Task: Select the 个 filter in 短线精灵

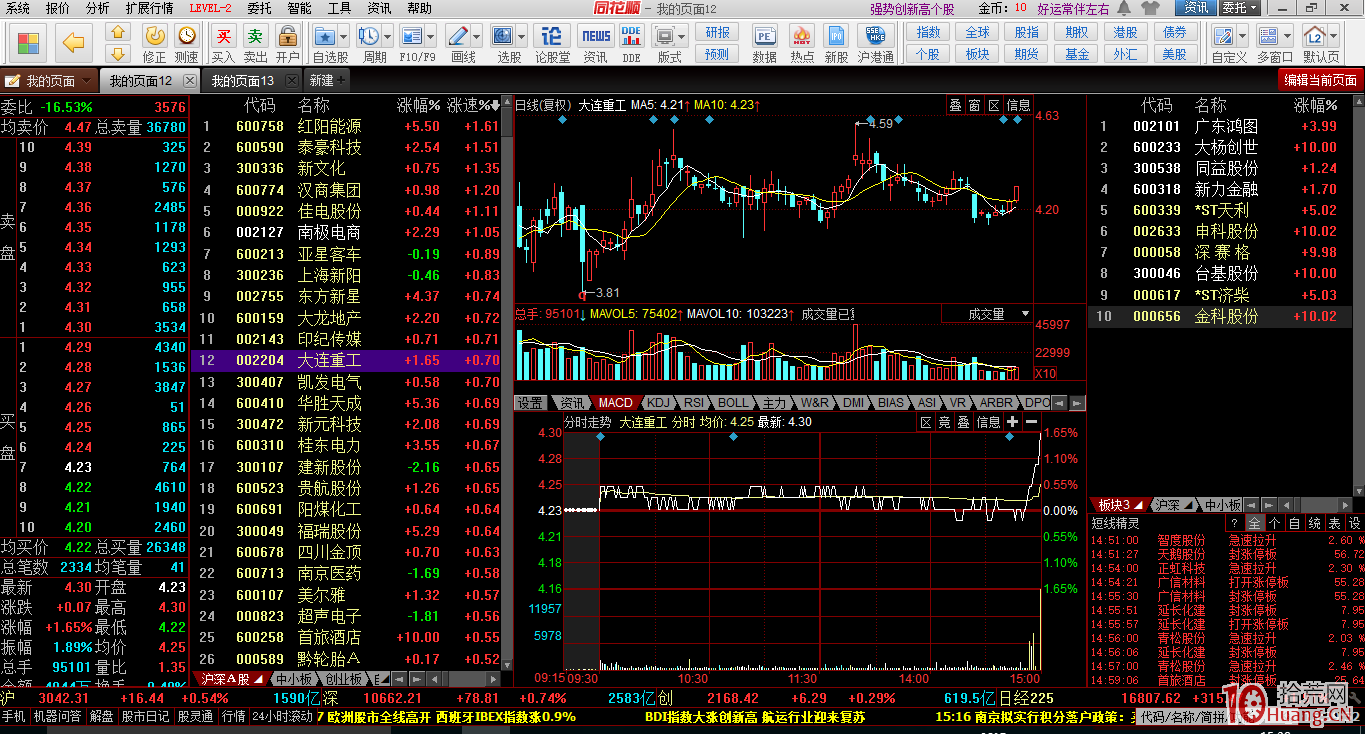Action: pyautogui.click(x=1275, y=523)
